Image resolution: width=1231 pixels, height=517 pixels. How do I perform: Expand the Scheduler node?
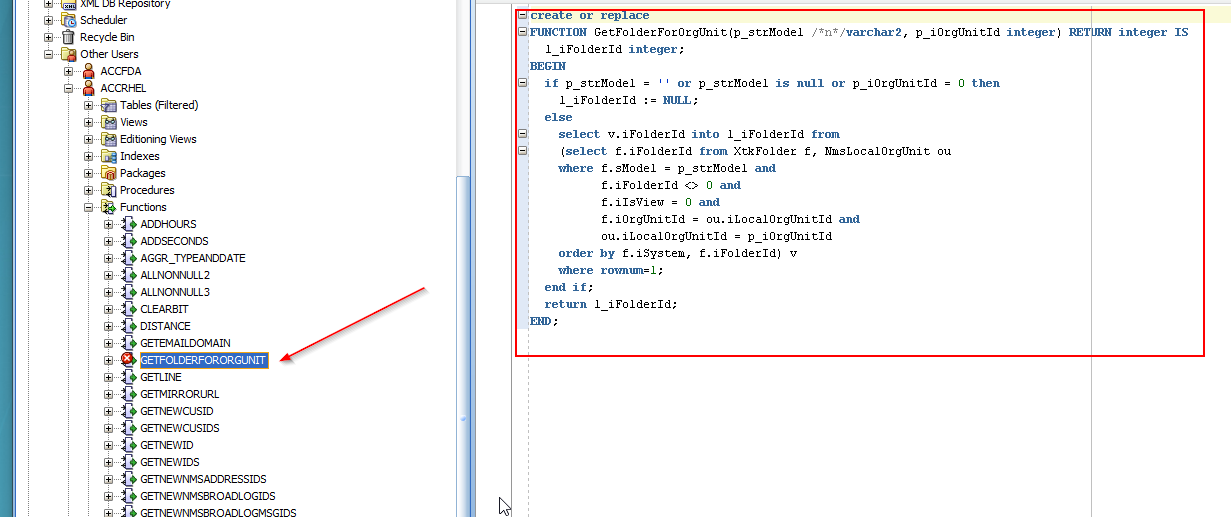[x=49, y=20]
